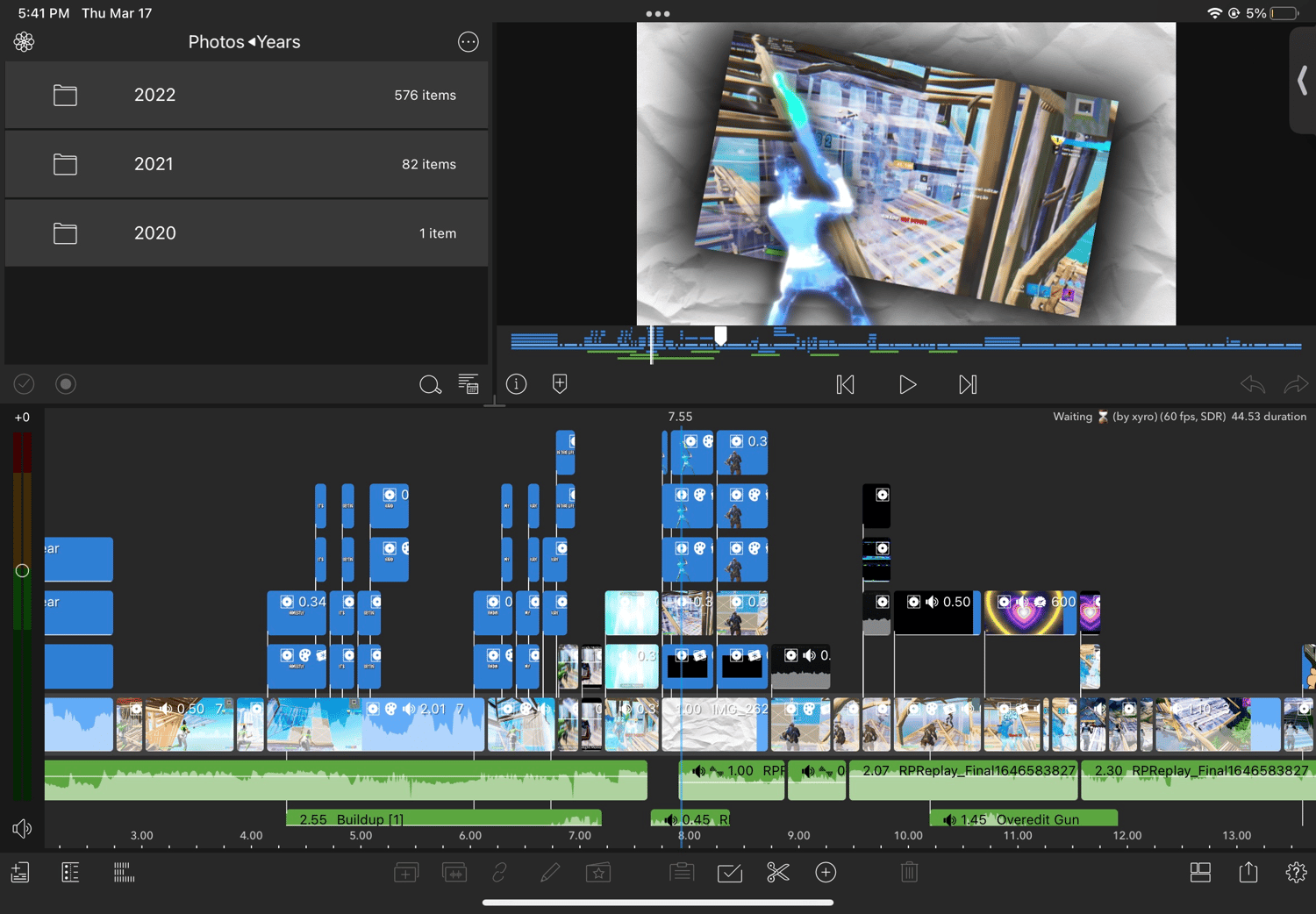The height and width of the screenshot is (914, 1316).
Task: Click the project overview minimap strip
Action: click(x=905, y=344)
